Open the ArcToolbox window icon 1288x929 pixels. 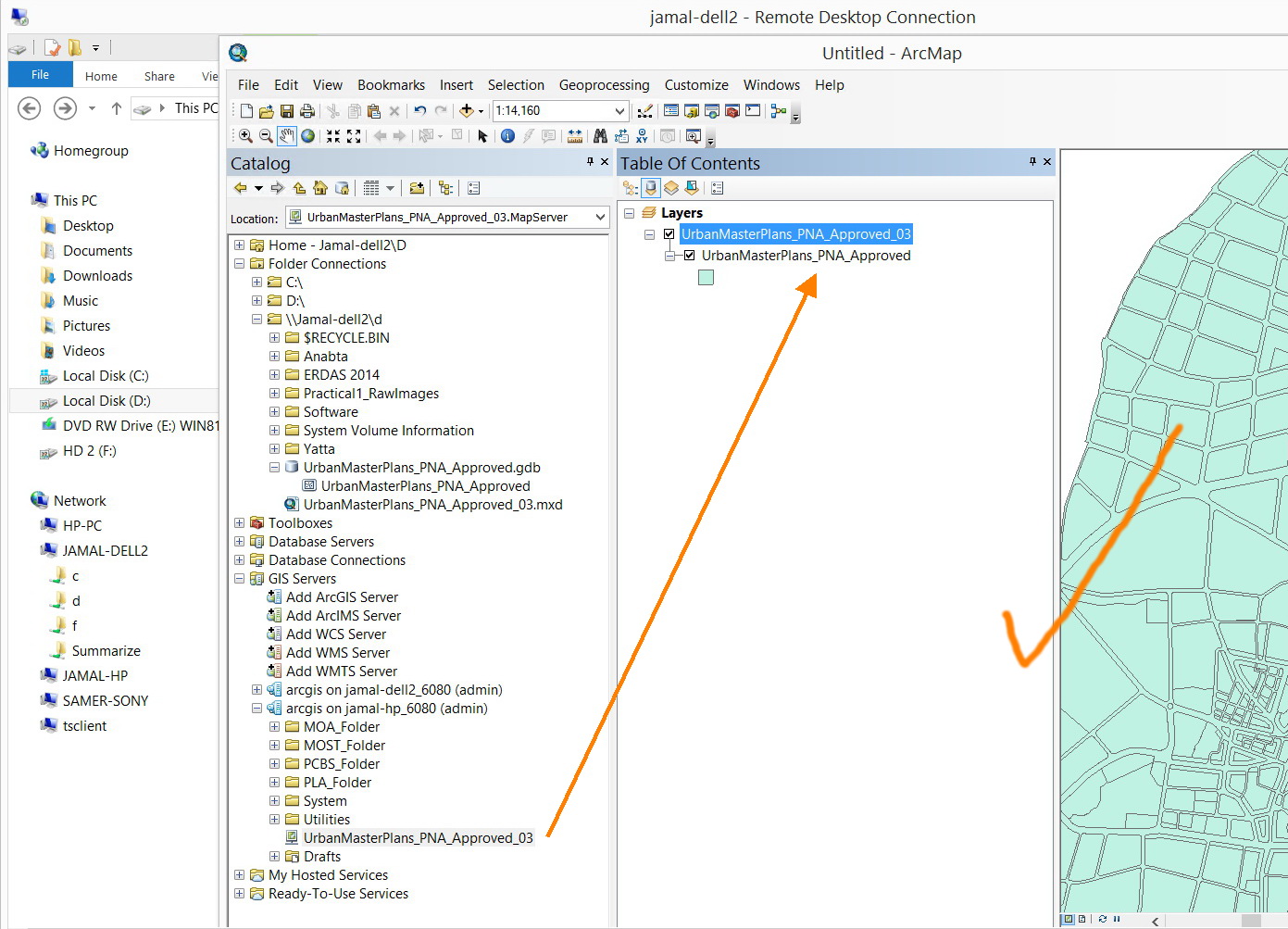click(732, 111)
